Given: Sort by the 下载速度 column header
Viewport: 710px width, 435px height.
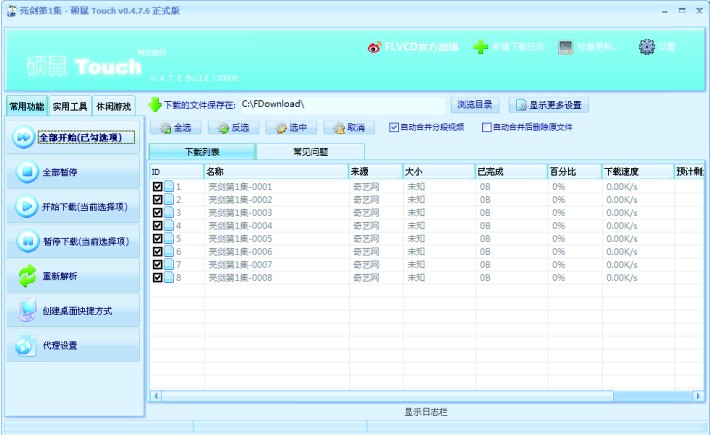Looking at the screenshot, I should pos(638,172).
